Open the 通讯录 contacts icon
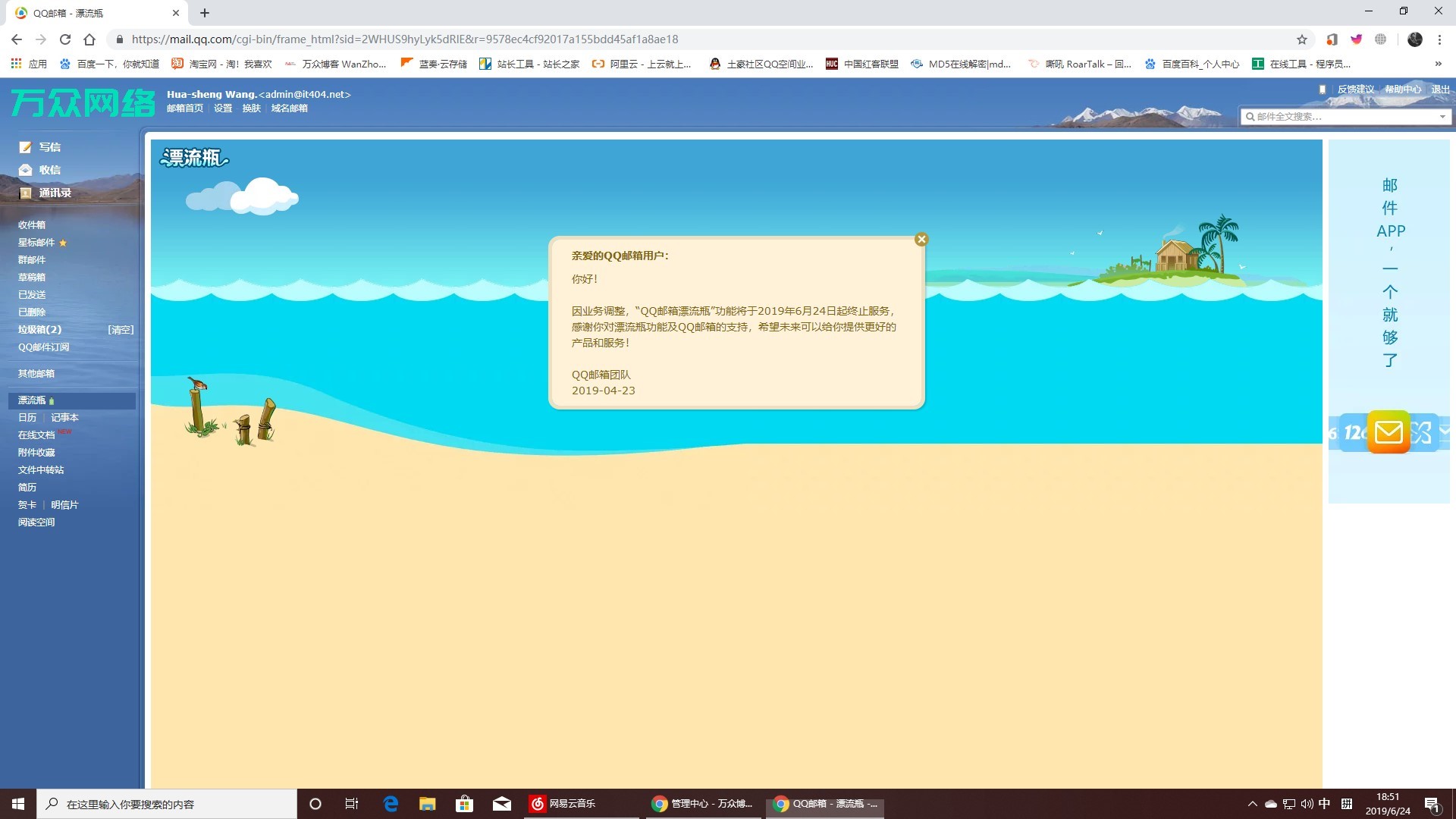This screenshot has width=1456, height=819. click(26, 193)
